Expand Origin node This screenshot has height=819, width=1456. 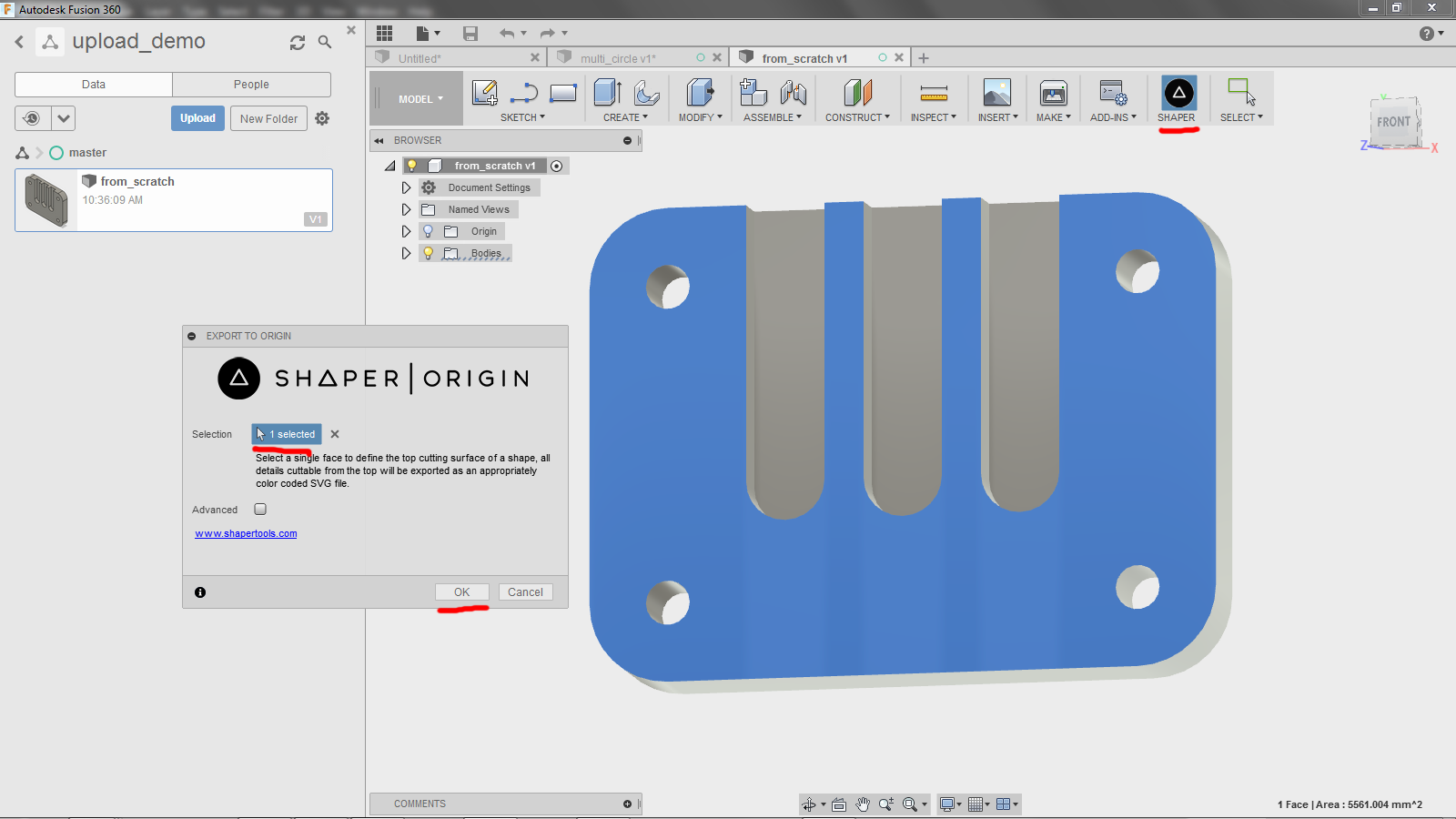pyautogui.click(x=406, y=231)
